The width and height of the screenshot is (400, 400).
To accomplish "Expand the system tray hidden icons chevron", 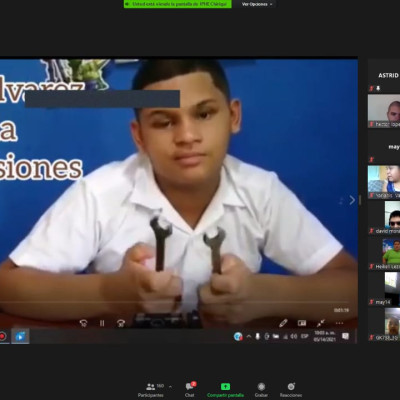I will 249,336.
